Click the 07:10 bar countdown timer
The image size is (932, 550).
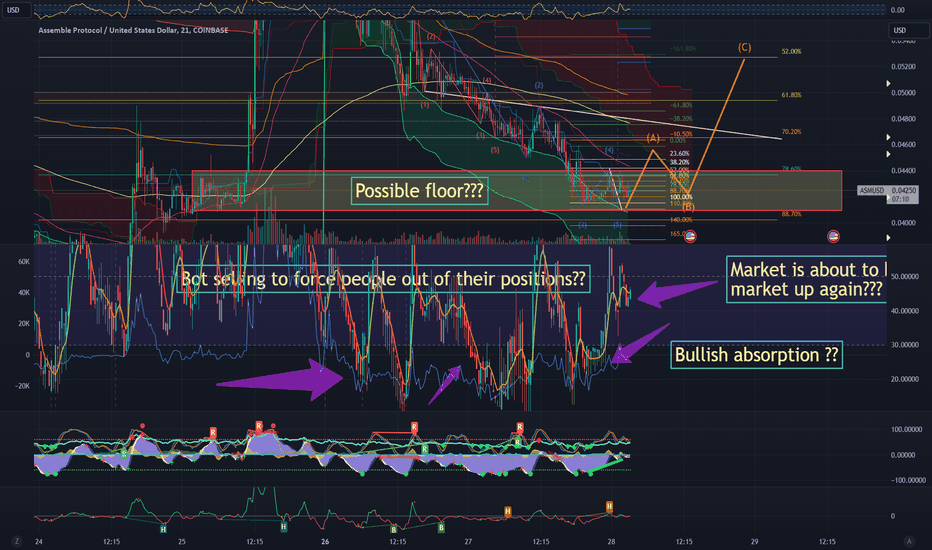[x=900, y=199]
